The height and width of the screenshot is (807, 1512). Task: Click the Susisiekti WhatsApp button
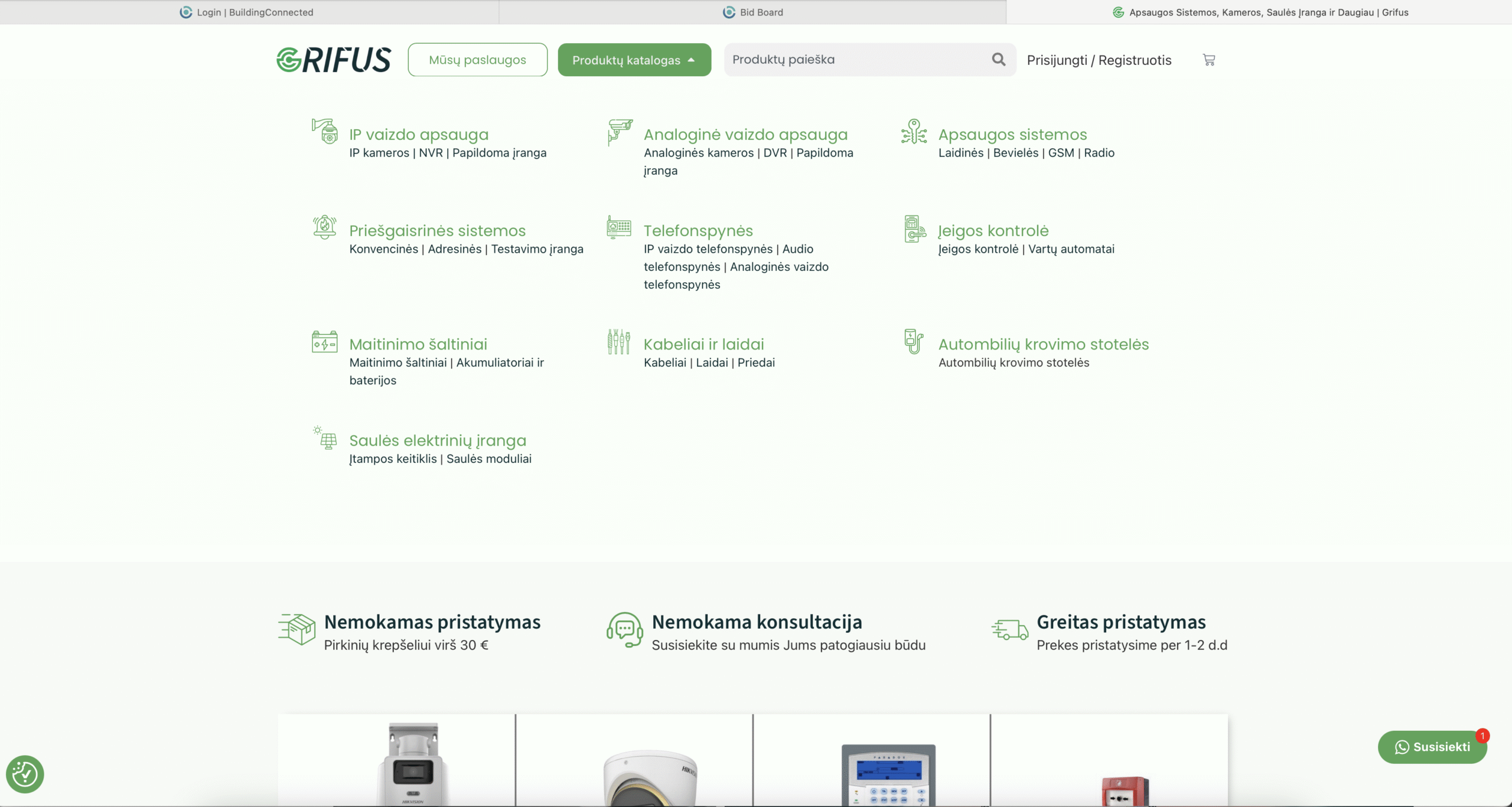point(1432,747)
